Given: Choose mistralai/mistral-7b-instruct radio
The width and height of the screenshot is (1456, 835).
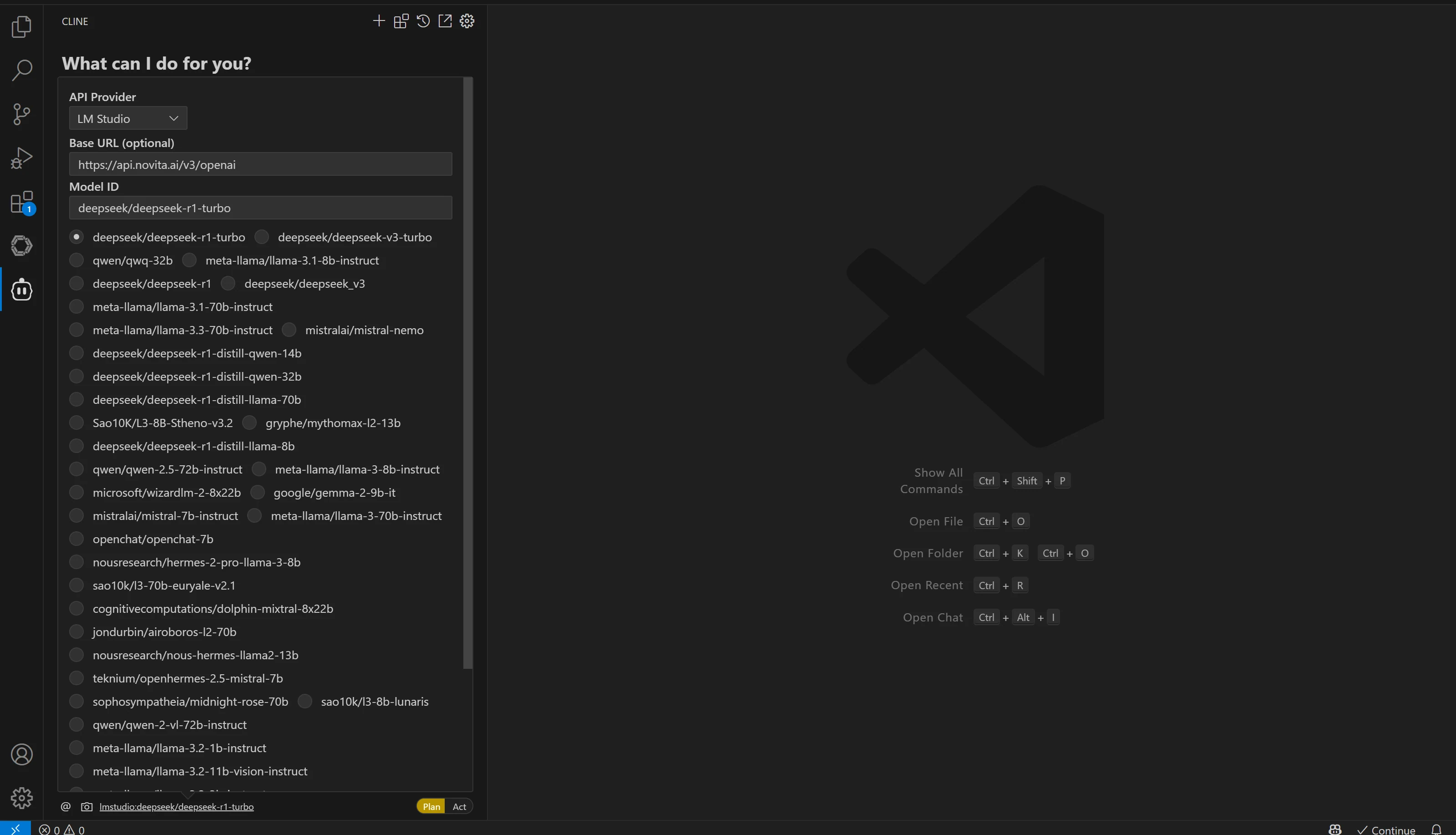Looking at the screenshot, I should (76, 515).
